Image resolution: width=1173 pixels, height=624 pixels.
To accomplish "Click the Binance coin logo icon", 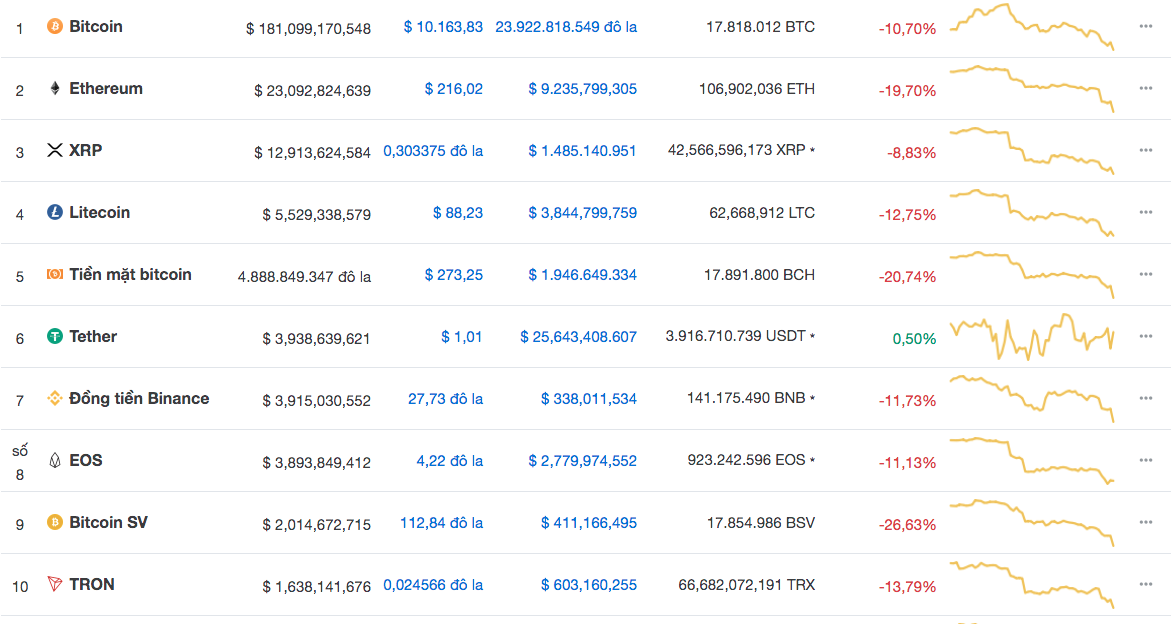I will pyautogui.click(x=55, y=399).
